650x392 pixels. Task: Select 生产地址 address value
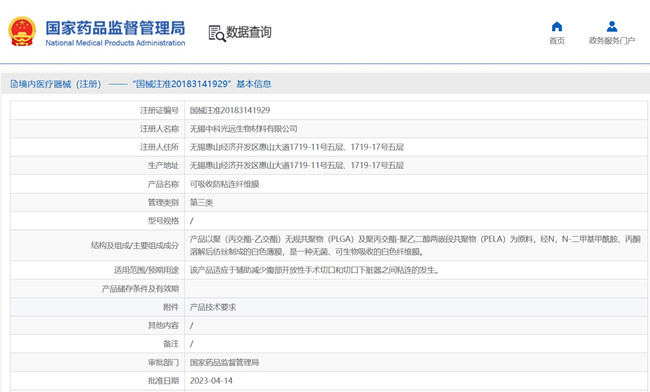[296, 165]
